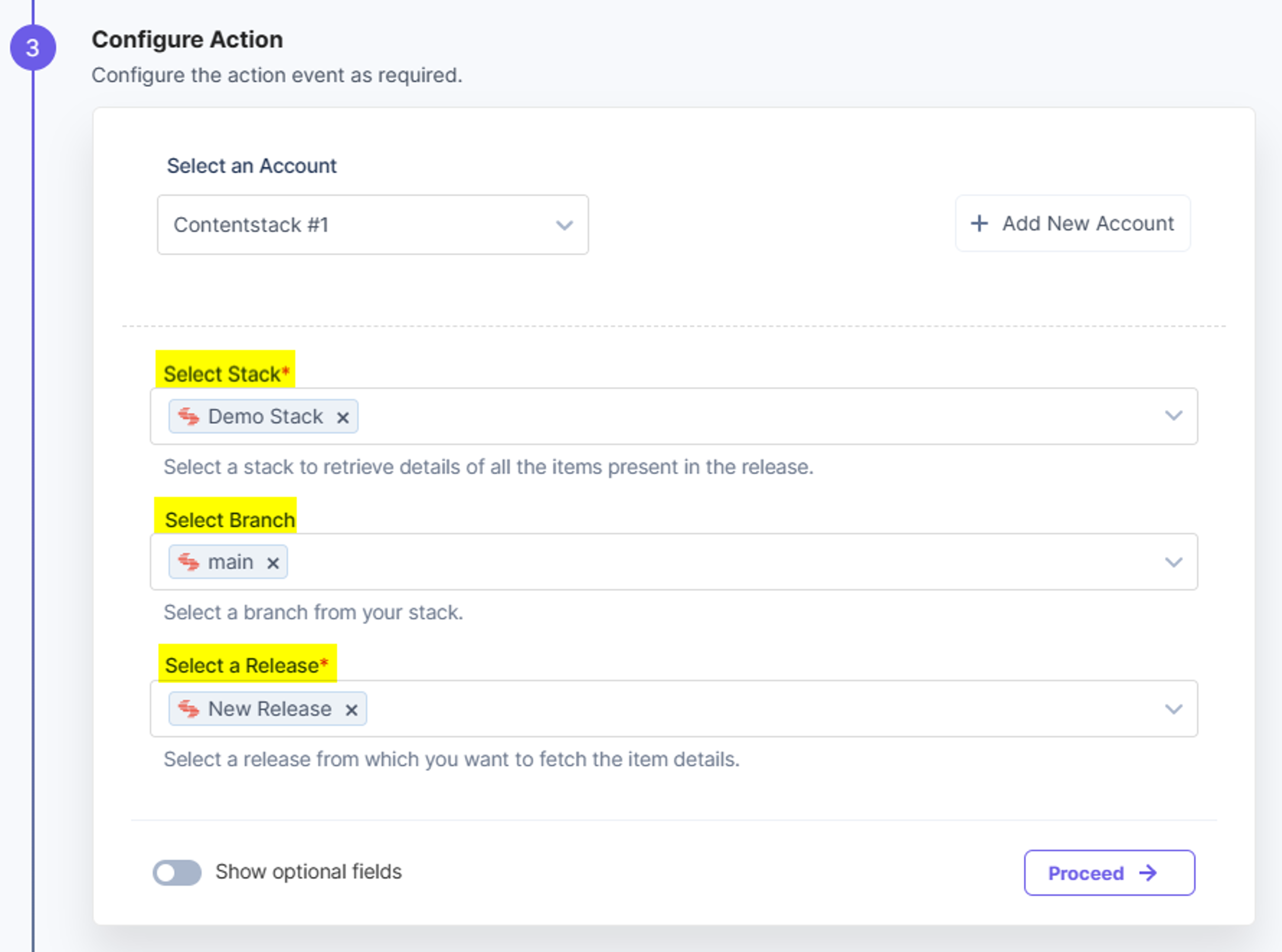1282x952 pixels.
Task: Click the Contentstack icon beside New Release
Action: 188,708
